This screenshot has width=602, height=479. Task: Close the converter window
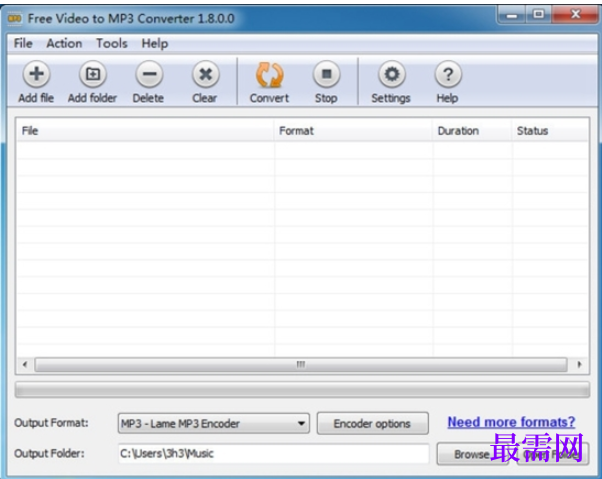pyautogui.click(x=576, y=15)
